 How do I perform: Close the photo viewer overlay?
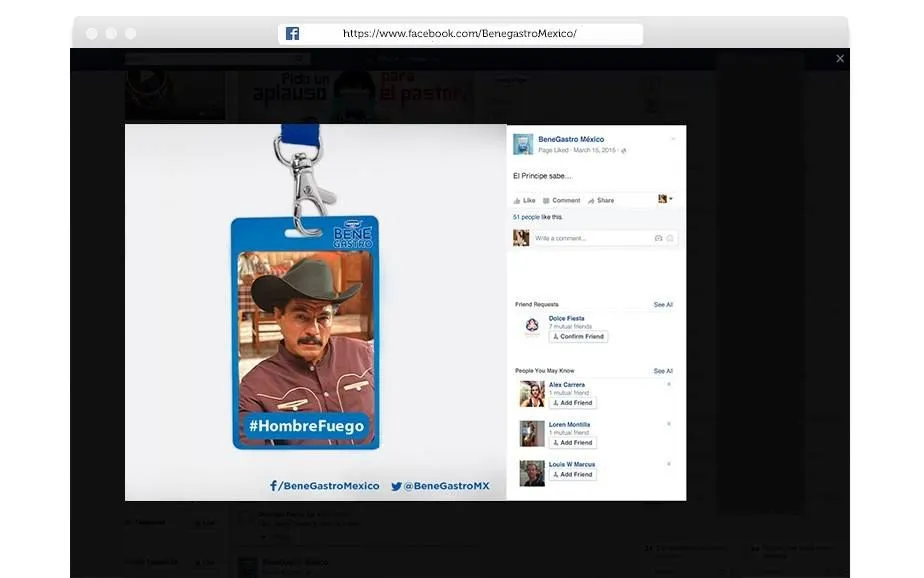[x=840, y=58]
